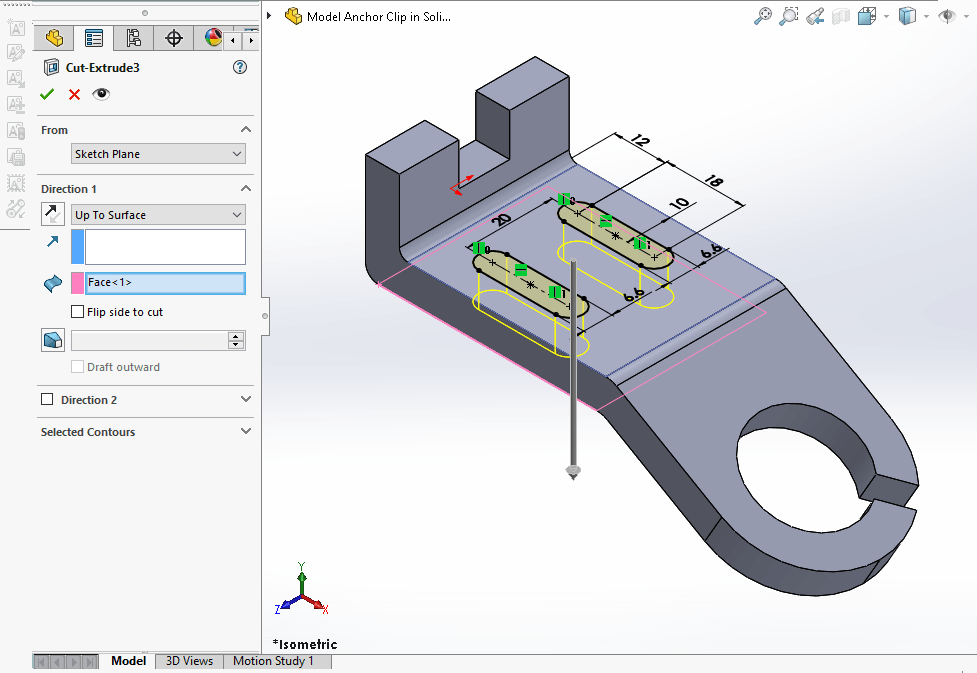
Task: Click the Hide/Show Items eye icon
Action: (946, 16)
